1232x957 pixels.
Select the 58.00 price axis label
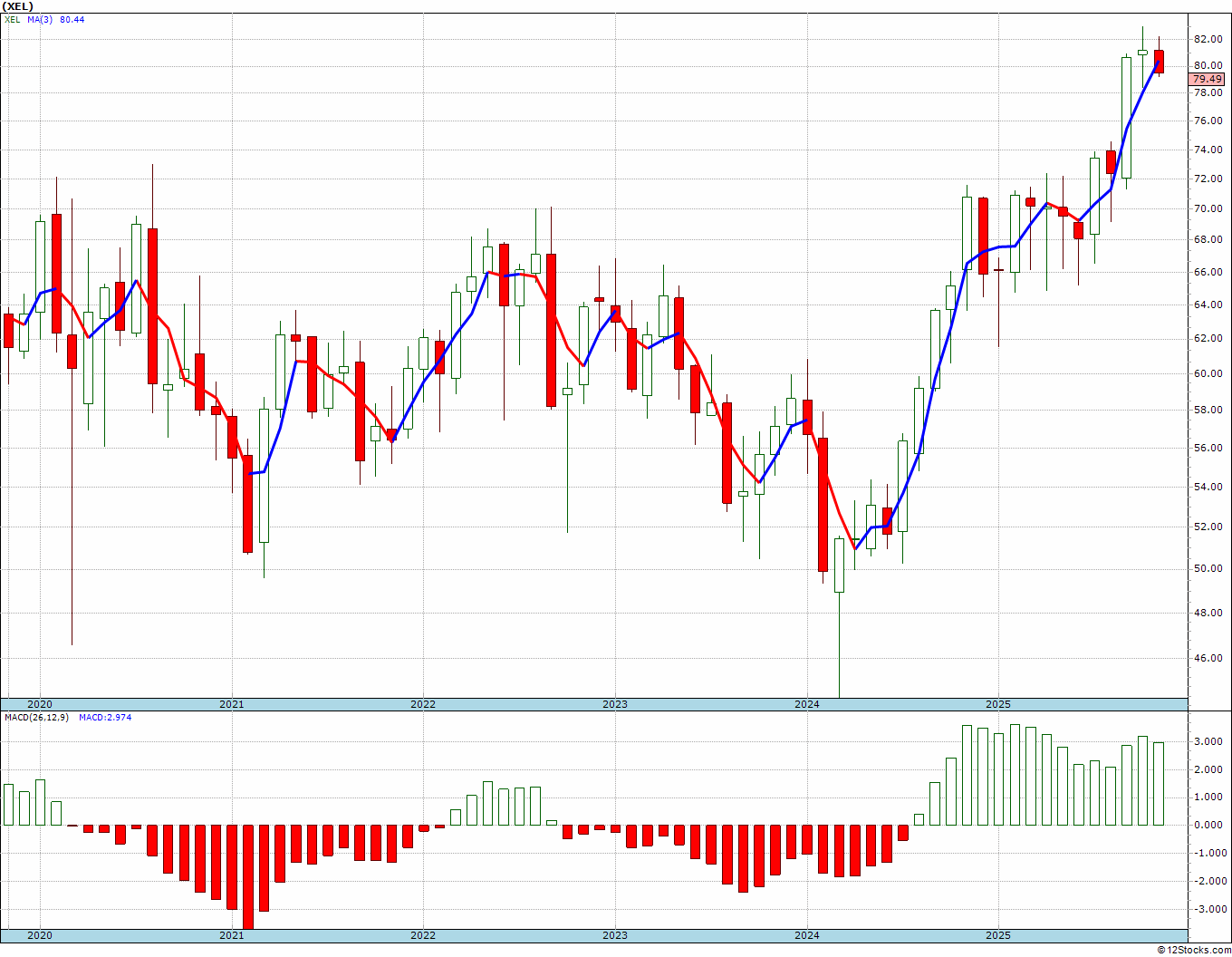[x=1208, y=410]
